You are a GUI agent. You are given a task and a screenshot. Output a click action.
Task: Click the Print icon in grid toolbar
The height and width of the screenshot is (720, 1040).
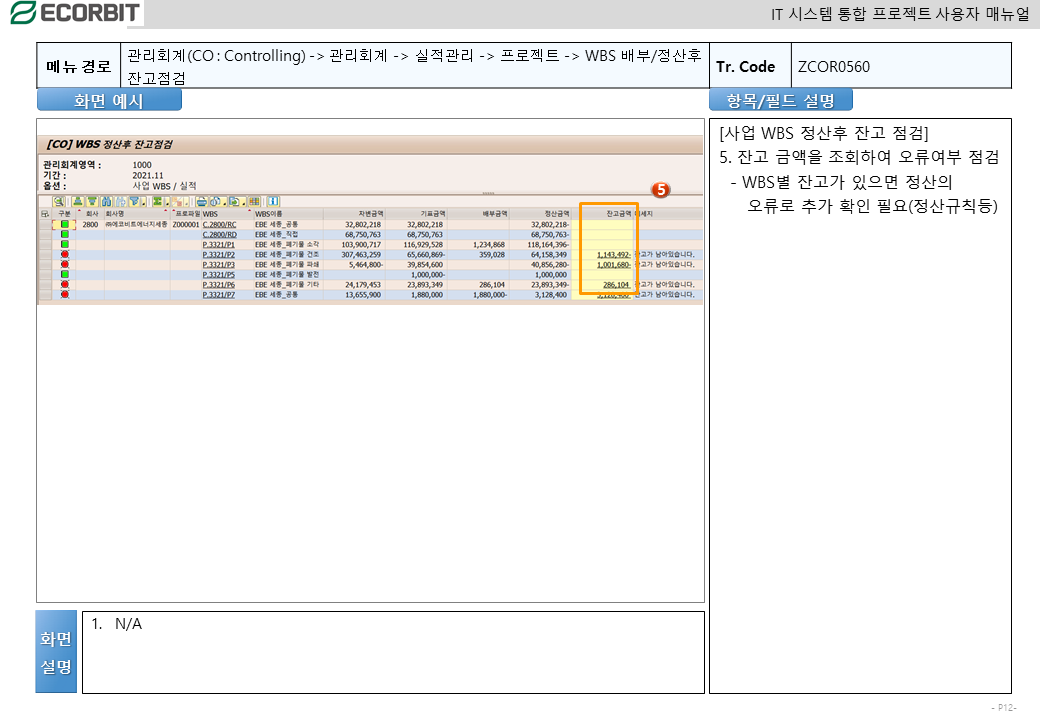(201, 201)
